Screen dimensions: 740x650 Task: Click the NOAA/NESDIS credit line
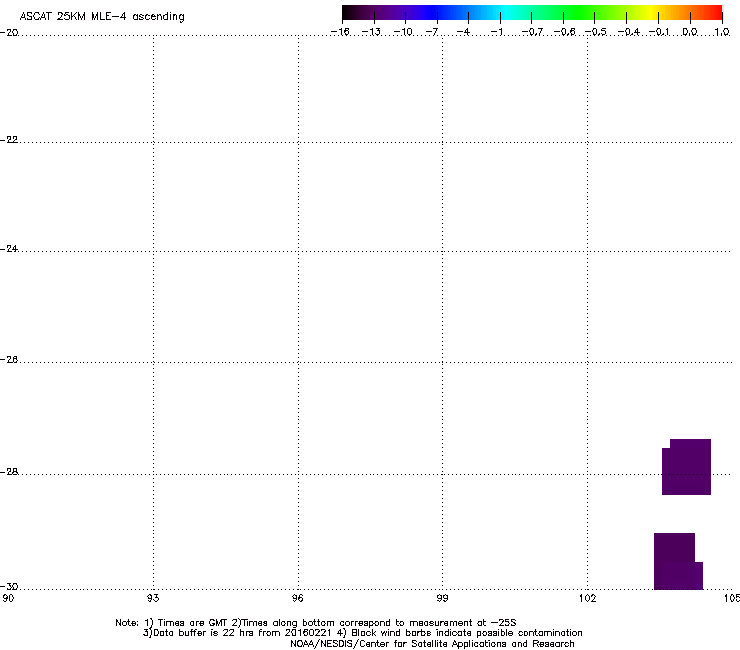click(x=432, y=644)
